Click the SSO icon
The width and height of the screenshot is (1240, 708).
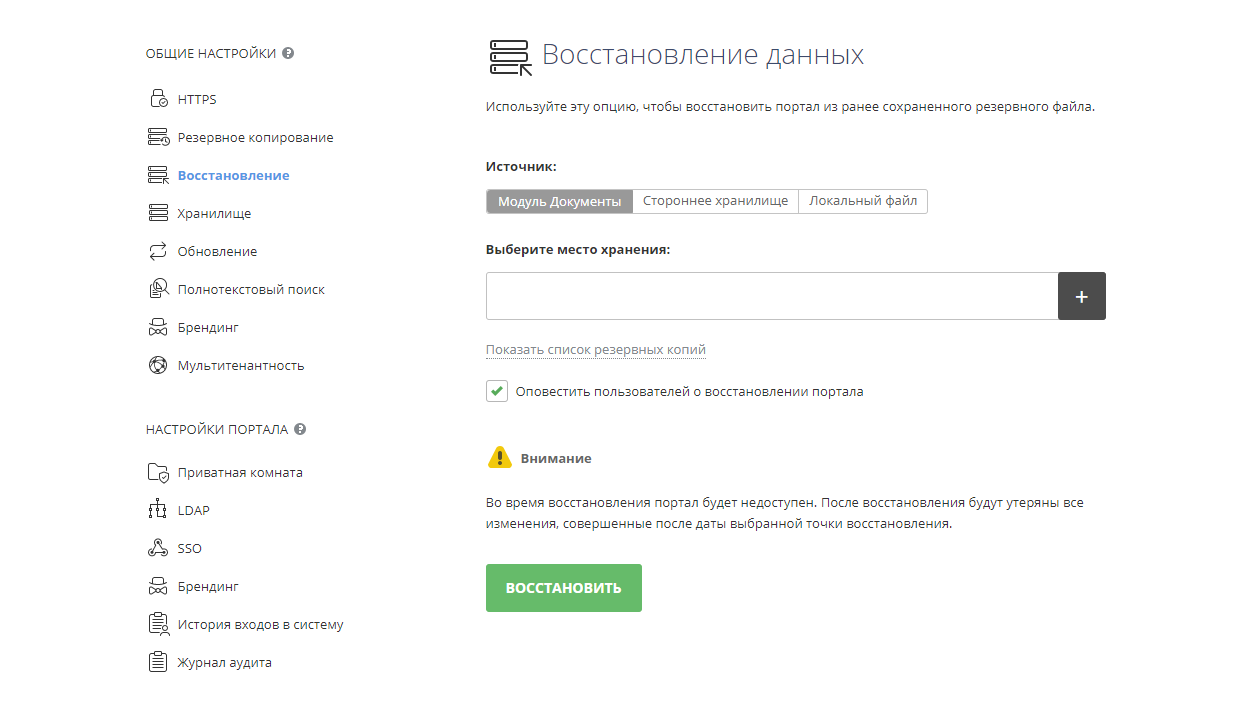point(158,548)
